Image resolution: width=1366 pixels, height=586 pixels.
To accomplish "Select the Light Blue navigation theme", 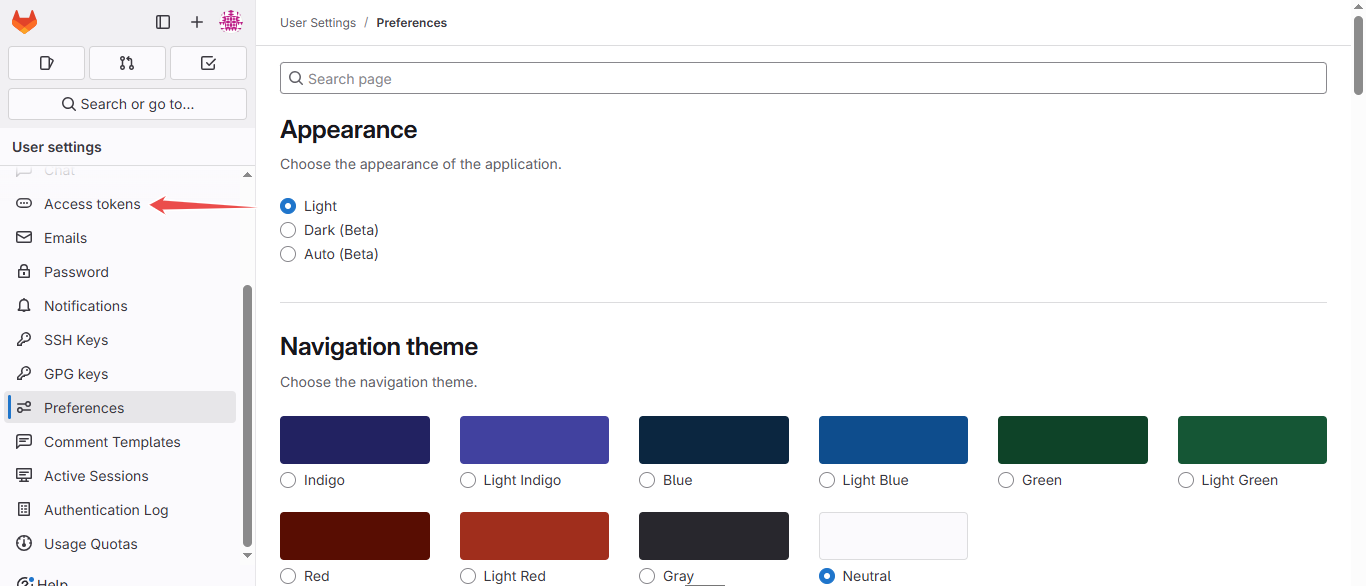I will pos(827,480).
